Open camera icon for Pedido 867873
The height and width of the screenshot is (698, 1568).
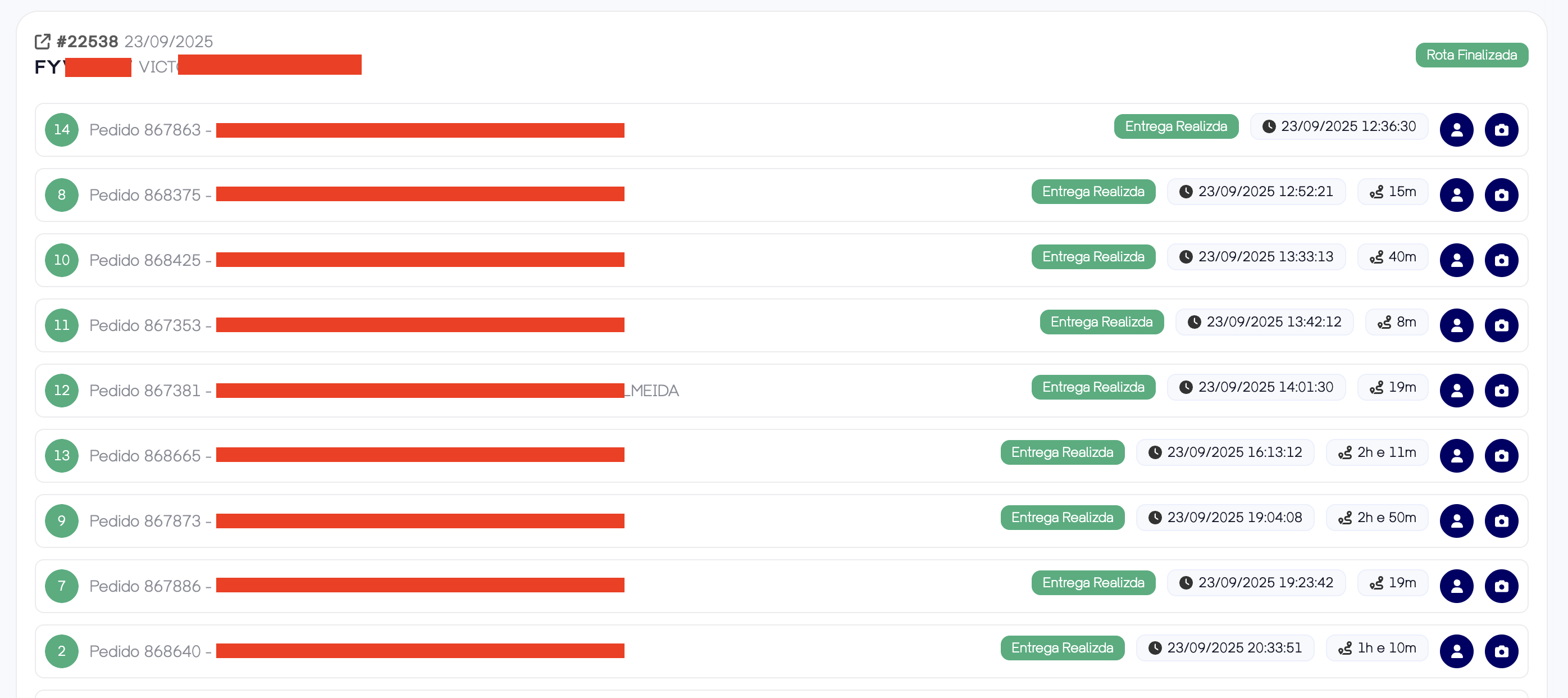tap(1501, 521)
